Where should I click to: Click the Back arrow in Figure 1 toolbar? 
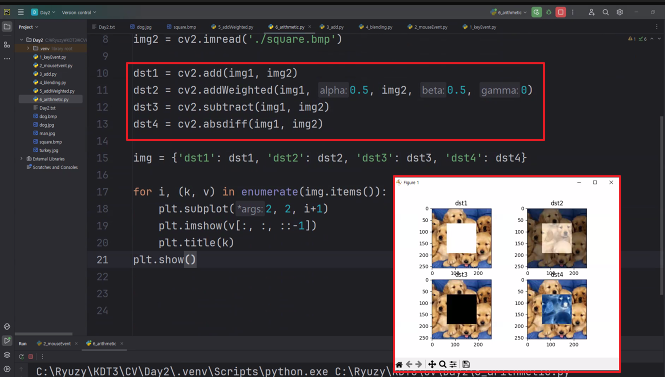coord(409,364)
